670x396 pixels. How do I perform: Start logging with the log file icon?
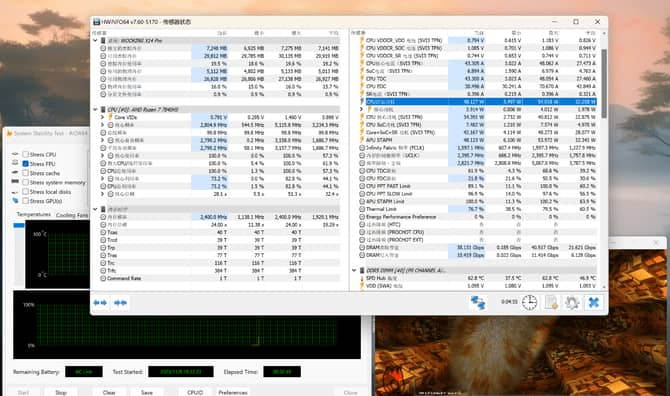click(x=551, y=302)
